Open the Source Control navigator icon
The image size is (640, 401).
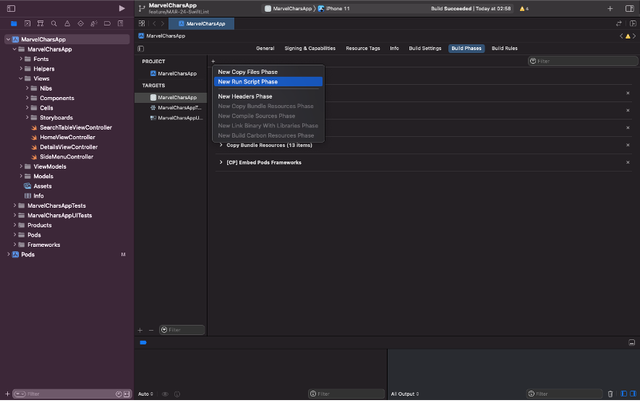tap(27, 24)
